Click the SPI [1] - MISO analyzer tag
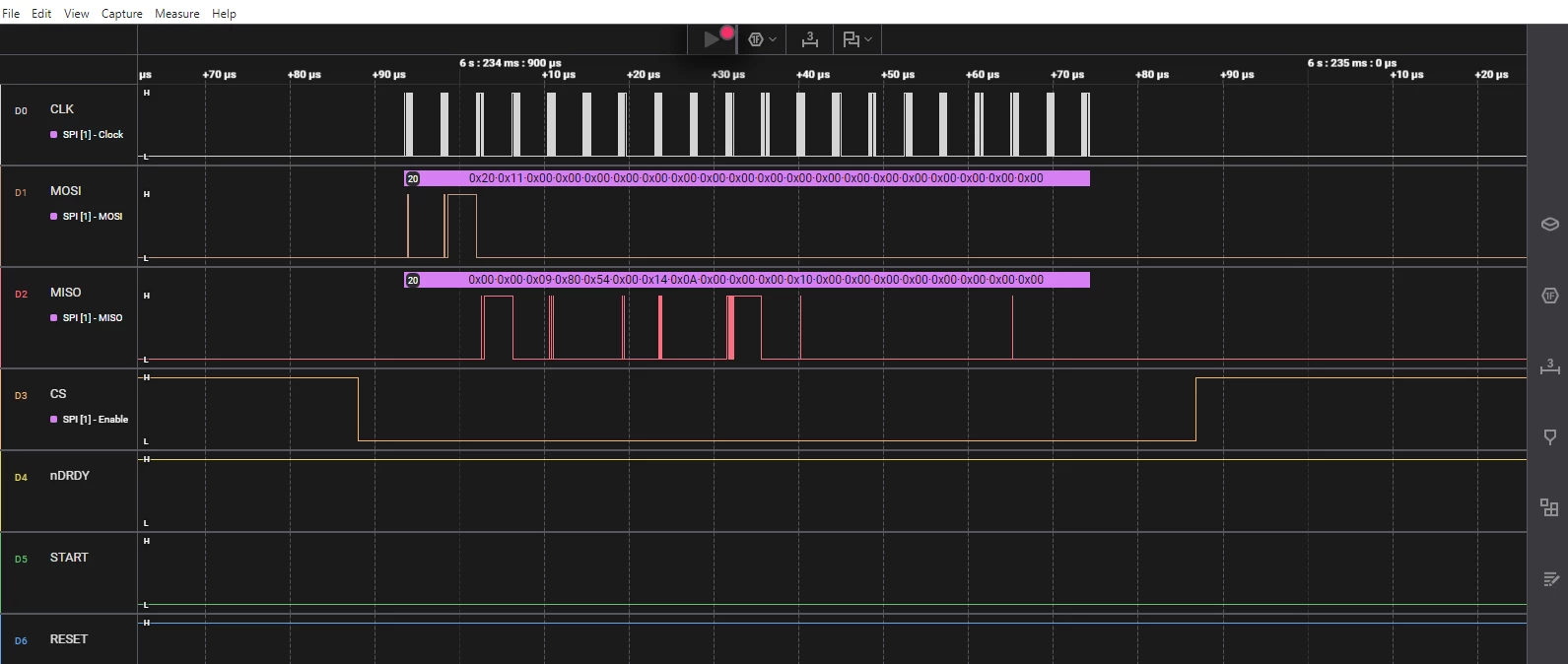 click(93, 318)
